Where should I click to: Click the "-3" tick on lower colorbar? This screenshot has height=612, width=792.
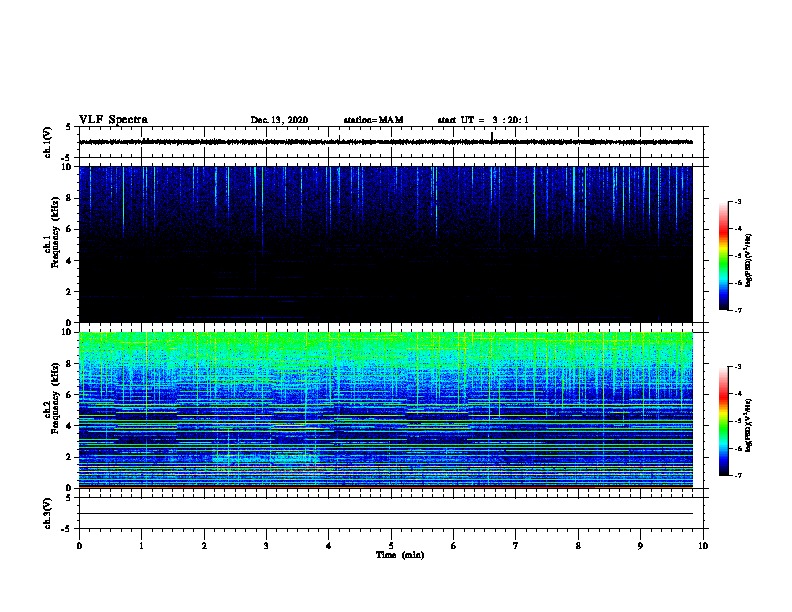[738, 367]
